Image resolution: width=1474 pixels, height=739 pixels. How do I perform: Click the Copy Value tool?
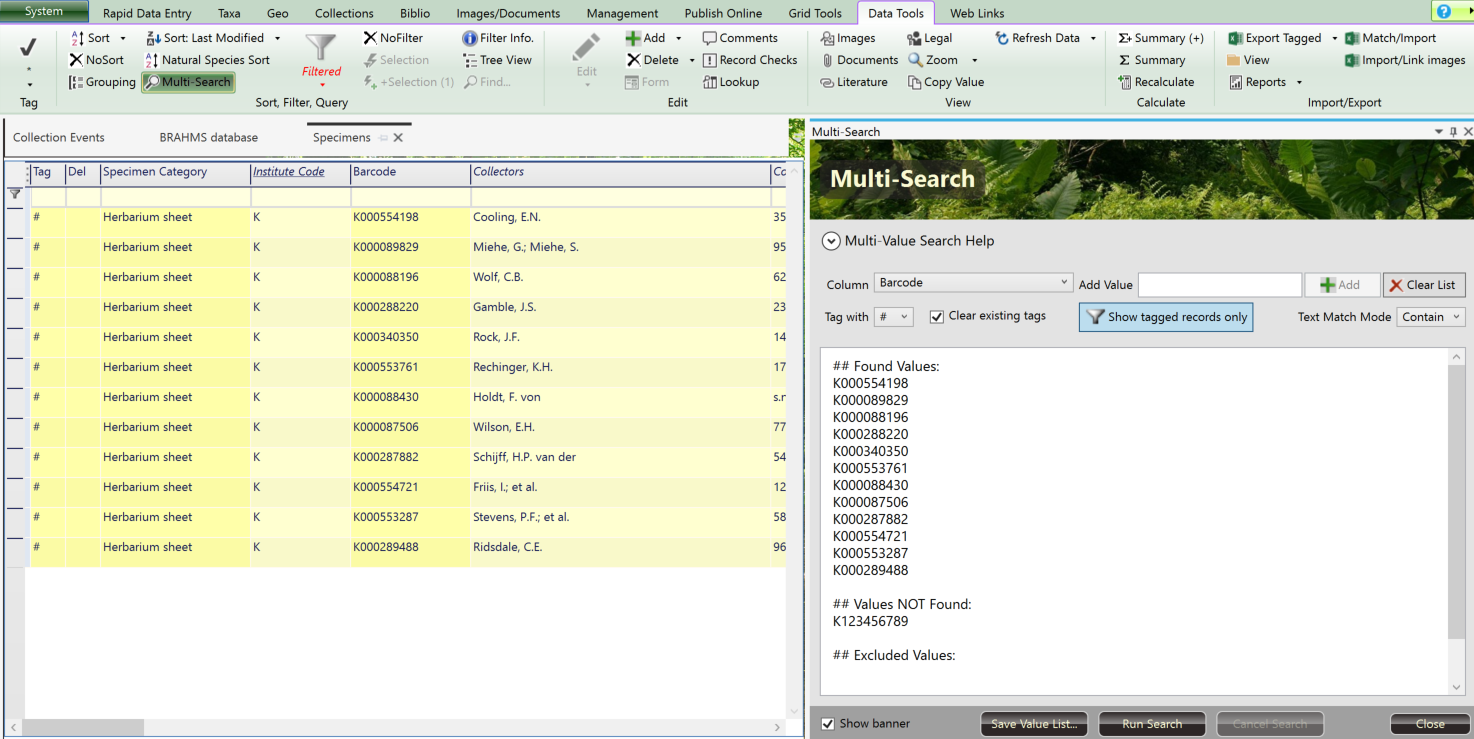click(946, 82)
